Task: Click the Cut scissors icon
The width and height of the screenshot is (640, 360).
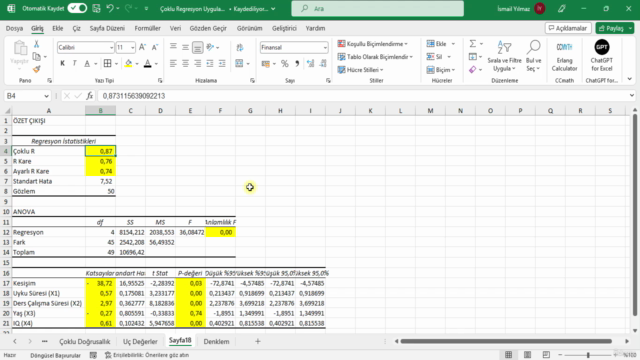Action: (x=36, y=44)
